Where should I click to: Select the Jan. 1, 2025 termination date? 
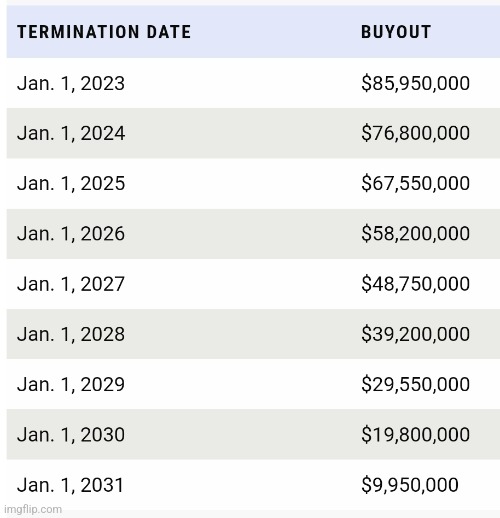[x=71, y=183]
